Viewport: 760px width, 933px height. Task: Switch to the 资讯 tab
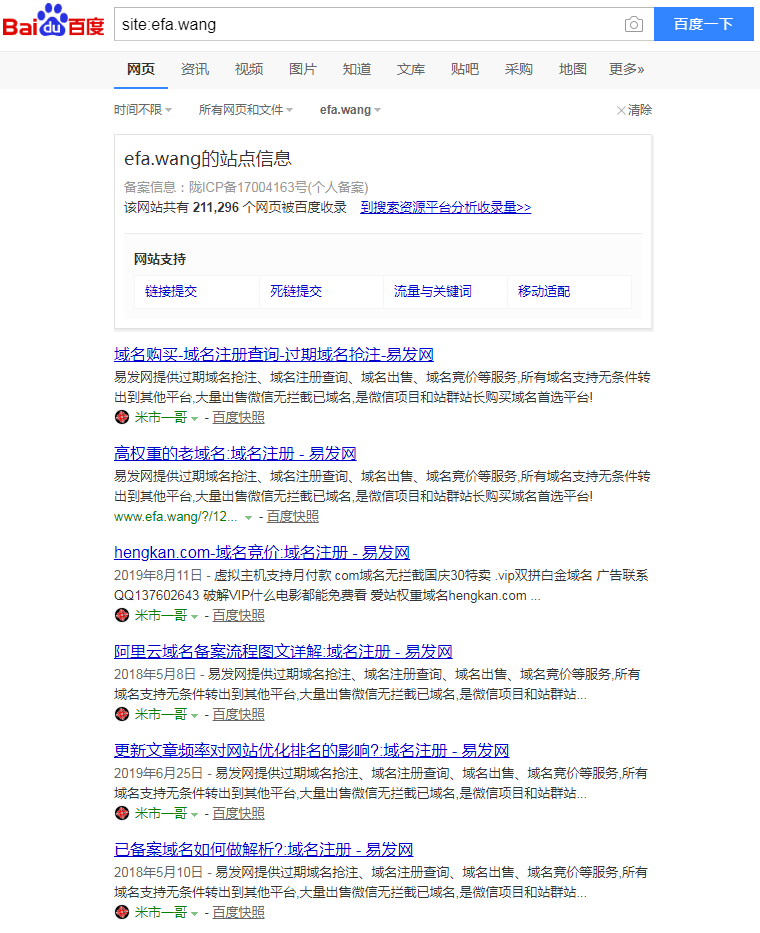tap(195, 69)
